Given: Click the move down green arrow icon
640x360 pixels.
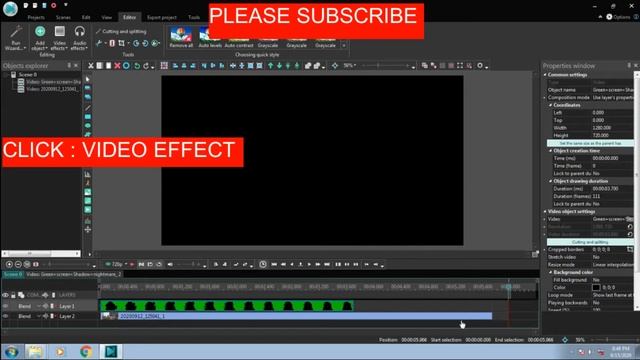Looking at the screenshot, I should [x=279, y=66].
